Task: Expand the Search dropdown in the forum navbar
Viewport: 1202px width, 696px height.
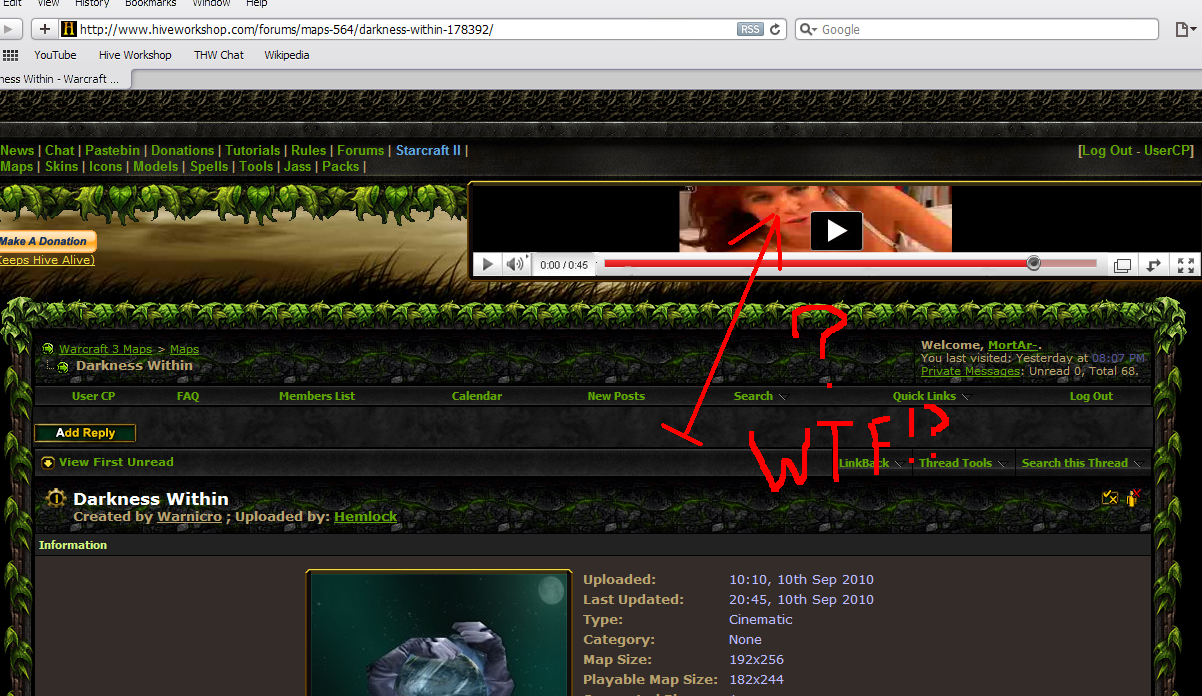Action: (x=759, y=396)
